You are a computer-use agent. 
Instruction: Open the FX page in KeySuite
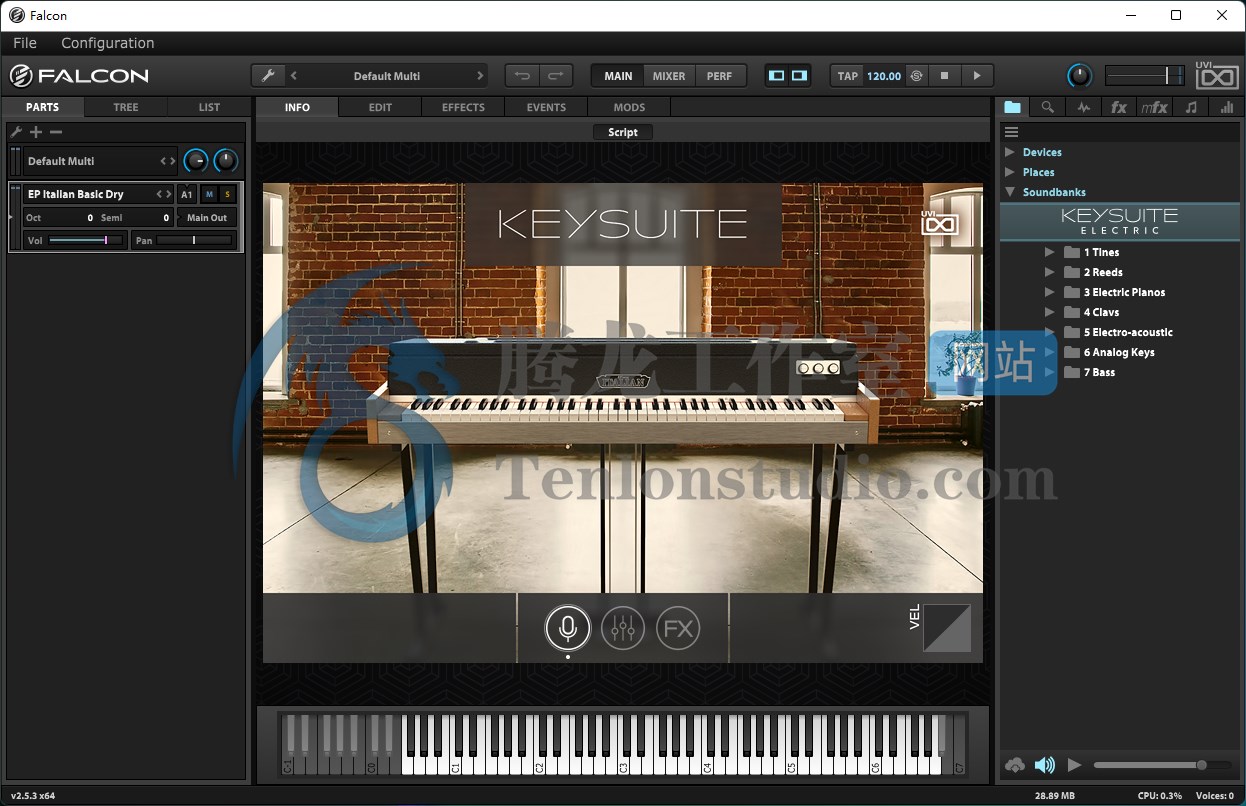(678, 628)
